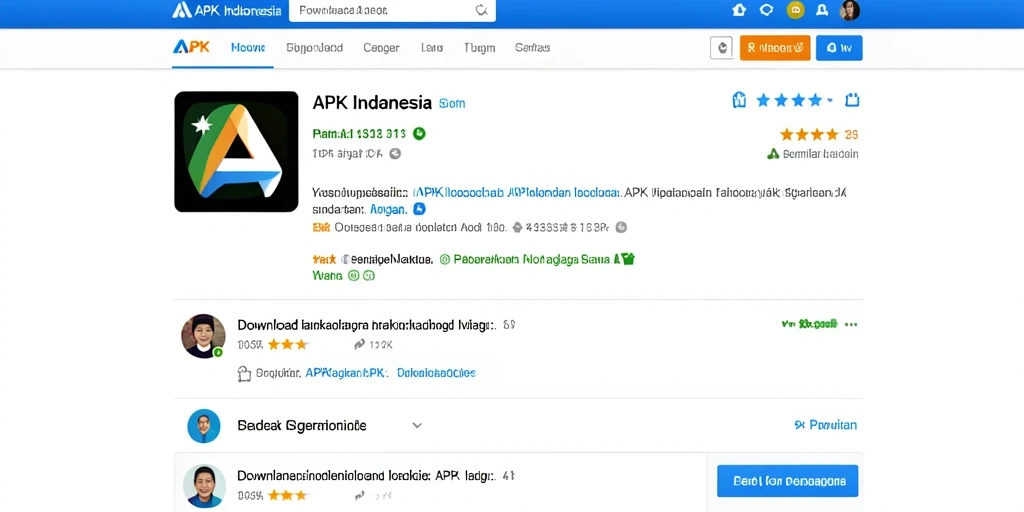Click the shield icon in the blue header
The height and width of the screenshot is (512, 1024).
[x=767, y=10]
